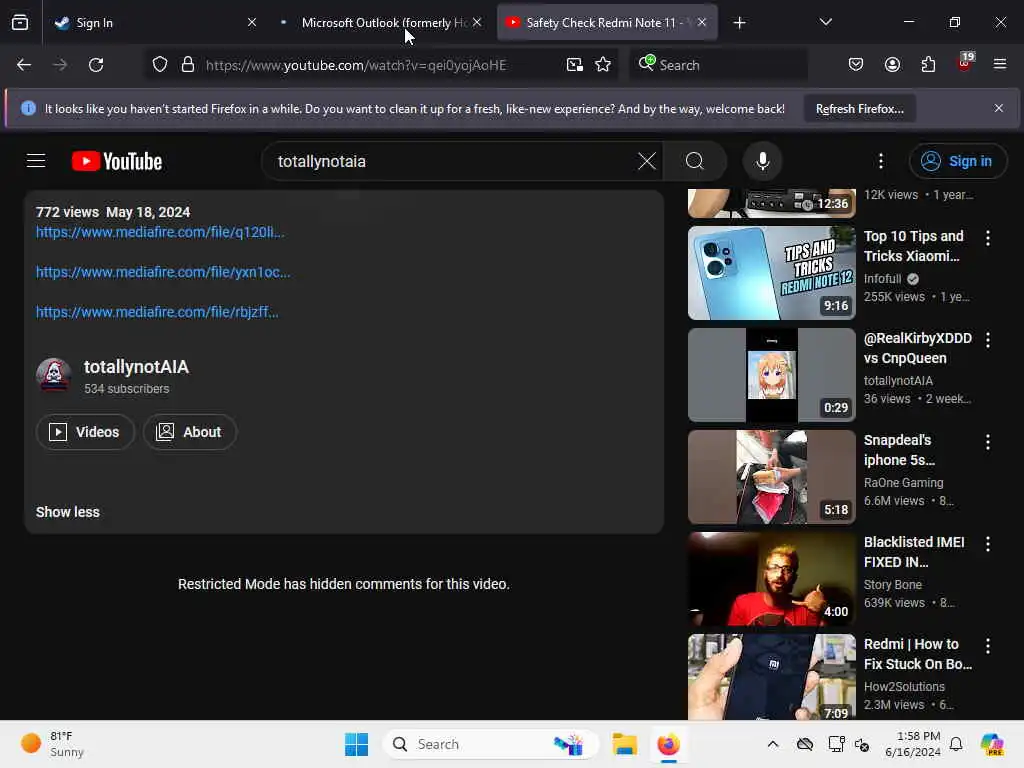This screenshot has height=768, width=1024.
Task: Show site security padlock information
Action: (x=188, y=65)
